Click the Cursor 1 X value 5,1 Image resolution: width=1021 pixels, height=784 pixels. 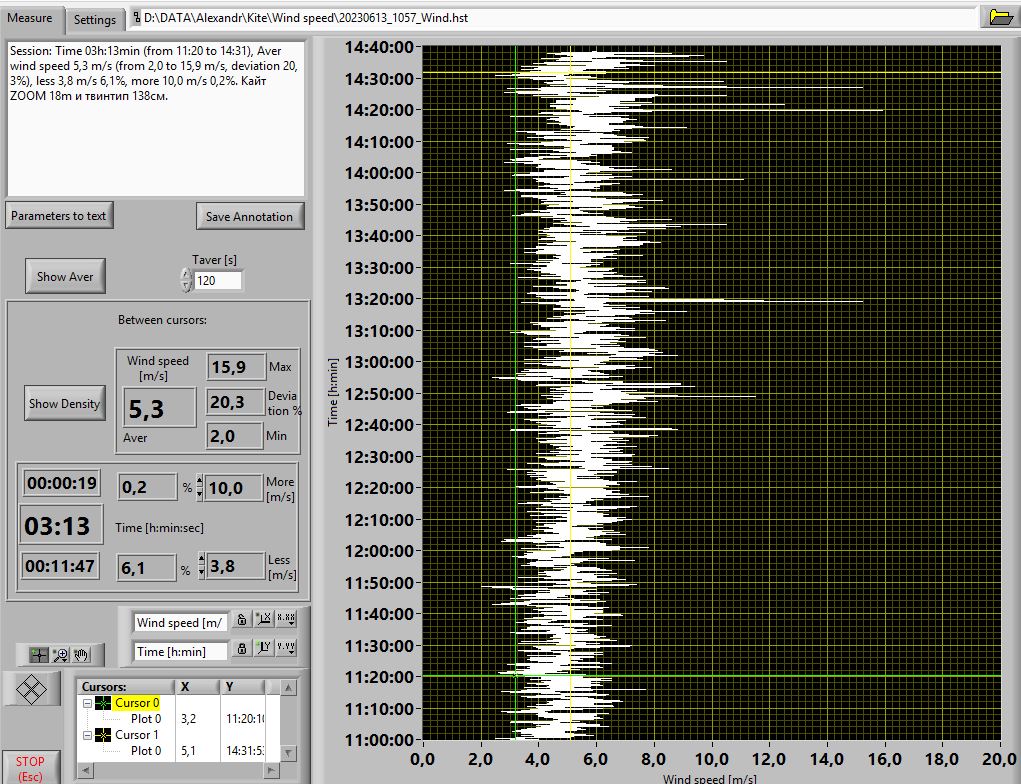[x=189, y=751]
